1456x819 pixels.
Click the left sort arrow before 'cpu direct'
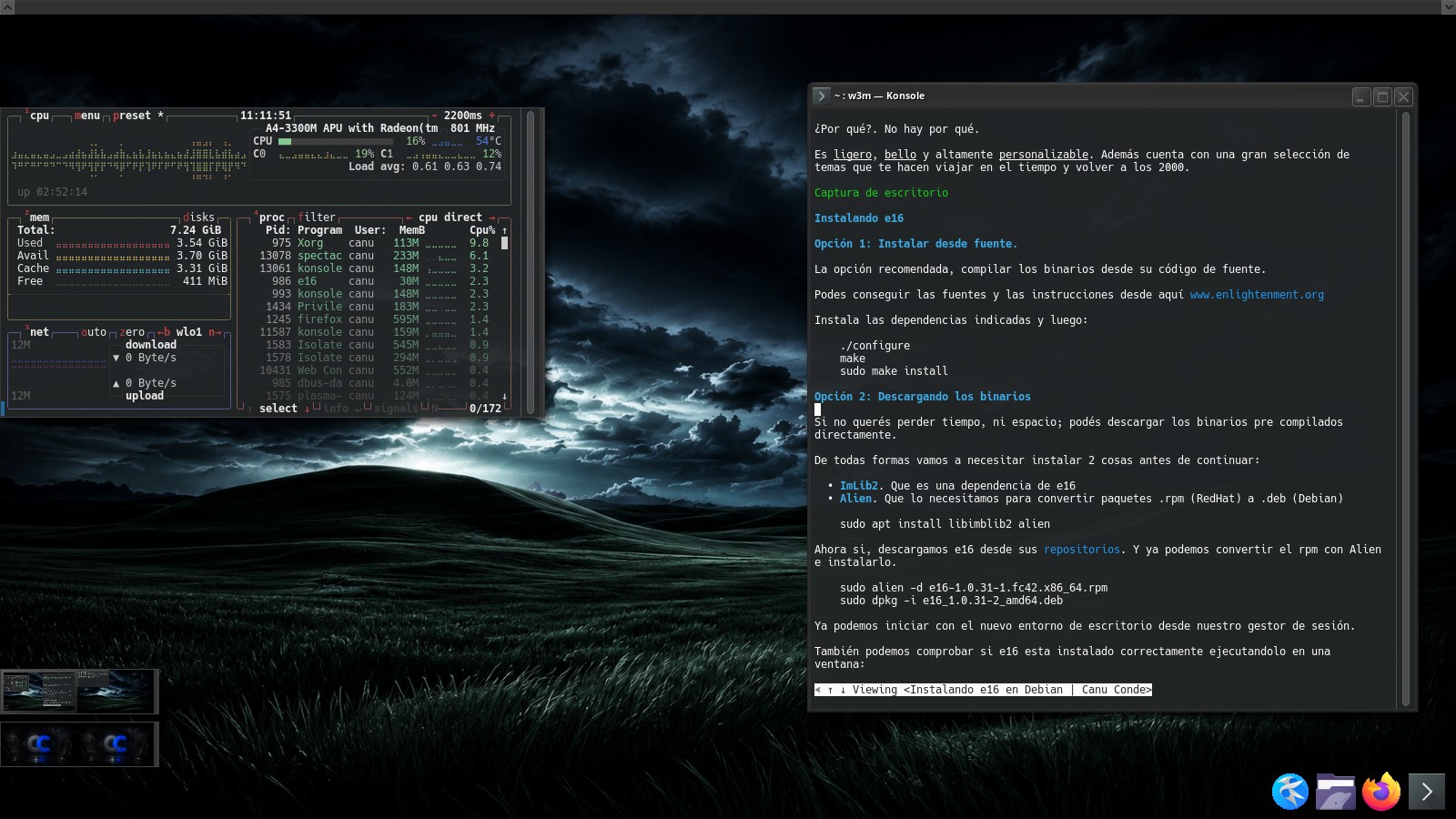tap(409, 217)
